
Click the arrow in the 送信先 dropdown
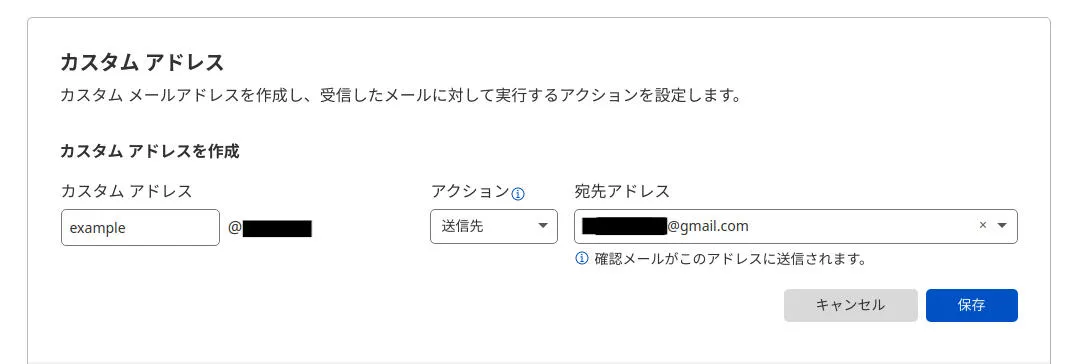pos(543,226)
